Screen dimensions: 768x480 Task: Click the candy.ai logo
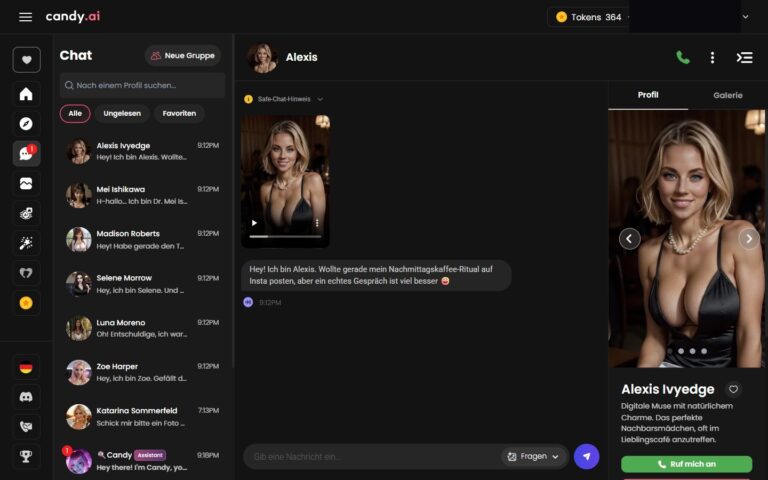click(72, 16)
